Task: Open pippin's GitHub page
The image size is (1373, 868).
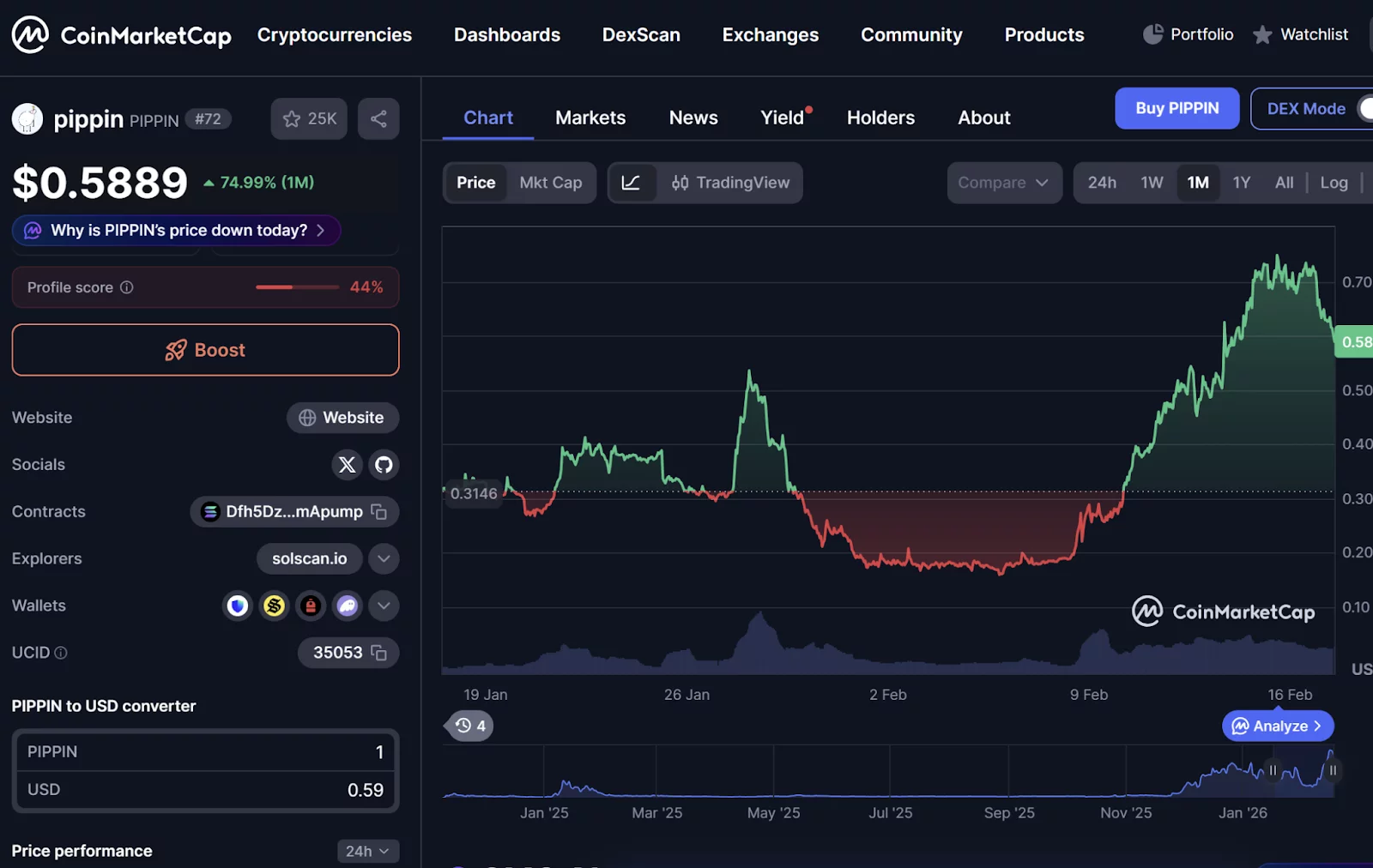Action: tap(384, 464)
